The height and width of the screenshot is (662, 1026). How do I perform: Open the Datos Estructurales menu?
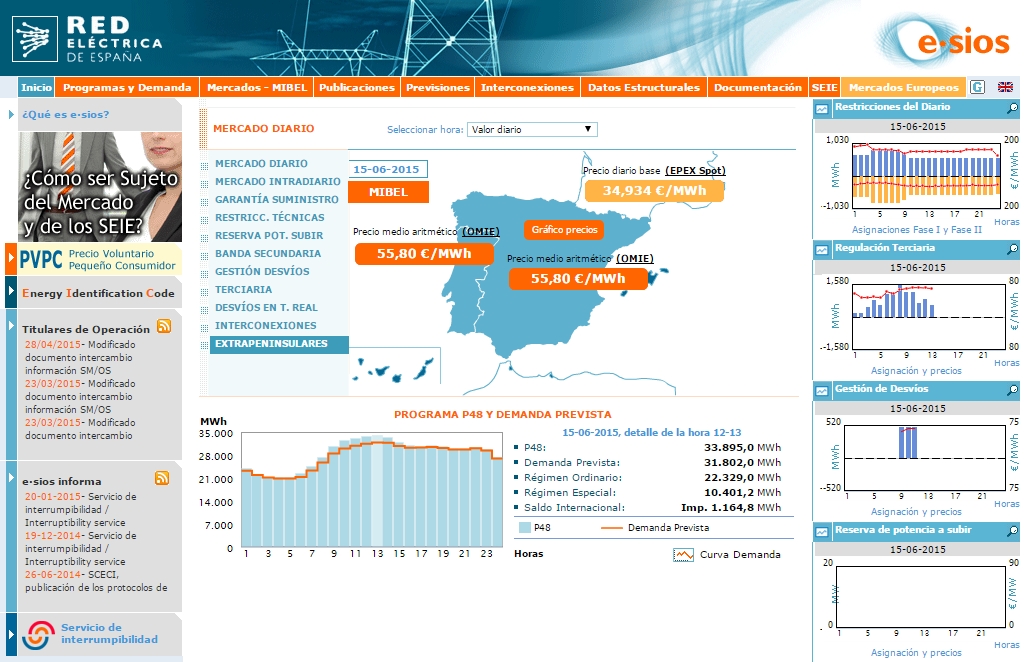coord(644,87)
